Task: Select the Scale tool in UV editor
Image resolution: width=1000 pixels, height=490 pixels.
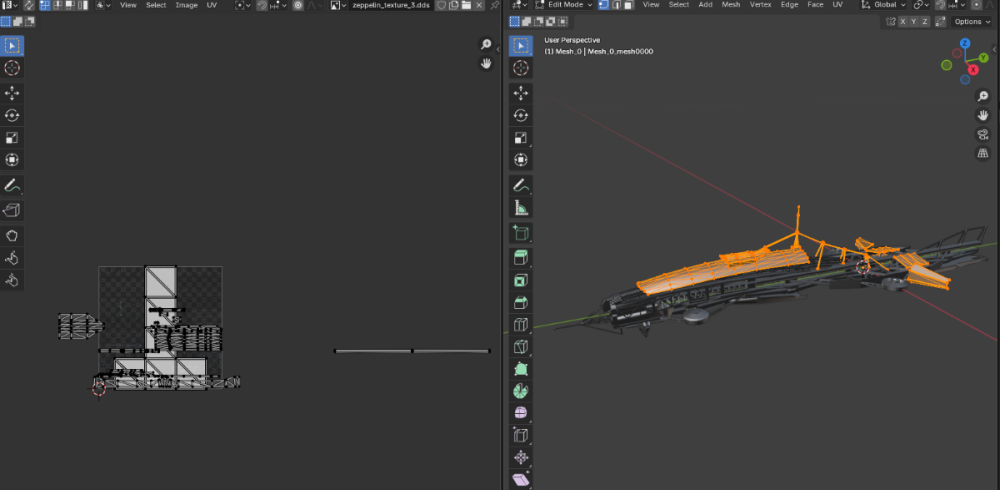Action: click(12, 138)
